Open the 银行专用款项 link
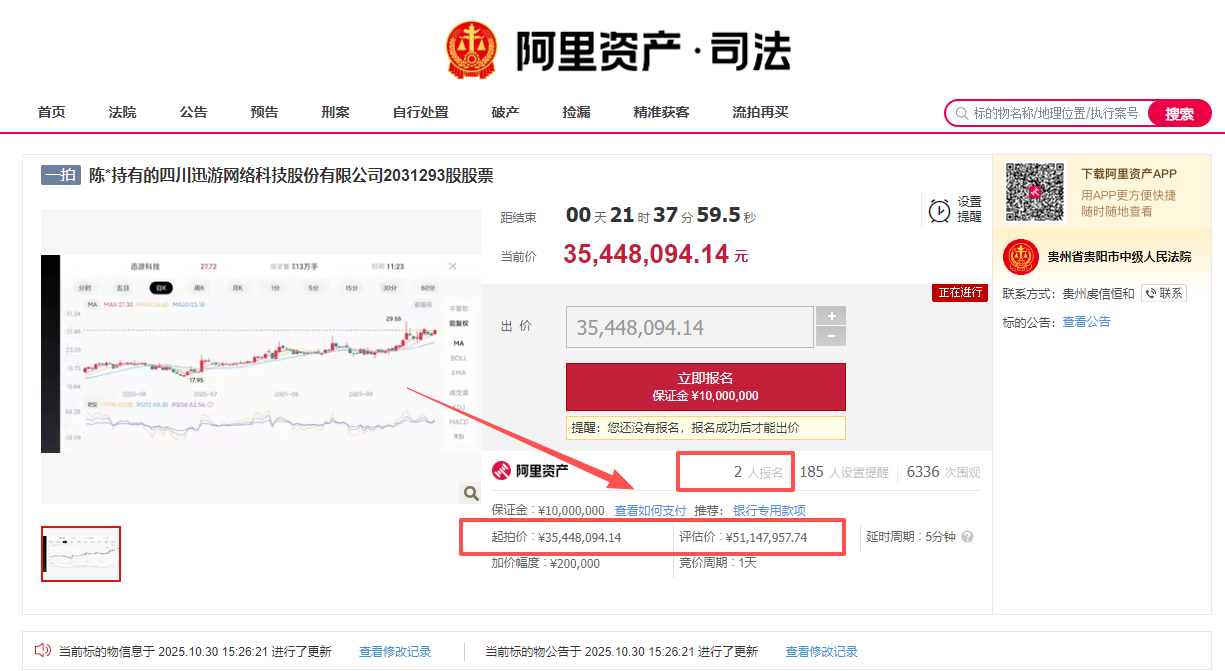The height and width of the screenshot is (671, 1225). tap(770, 510)
